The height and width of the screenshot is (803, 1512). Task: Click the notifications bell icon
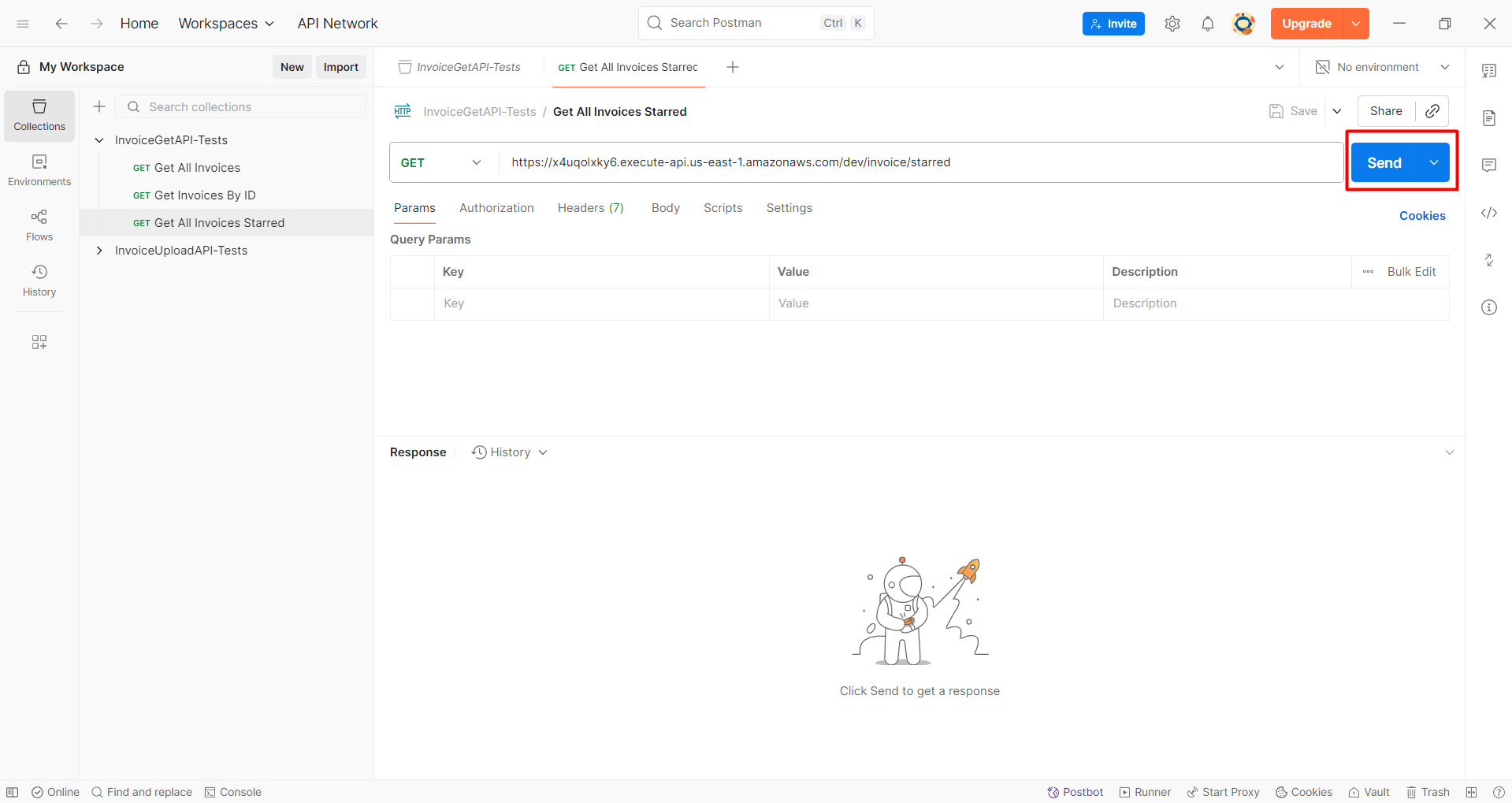(x=1208, y=23)
